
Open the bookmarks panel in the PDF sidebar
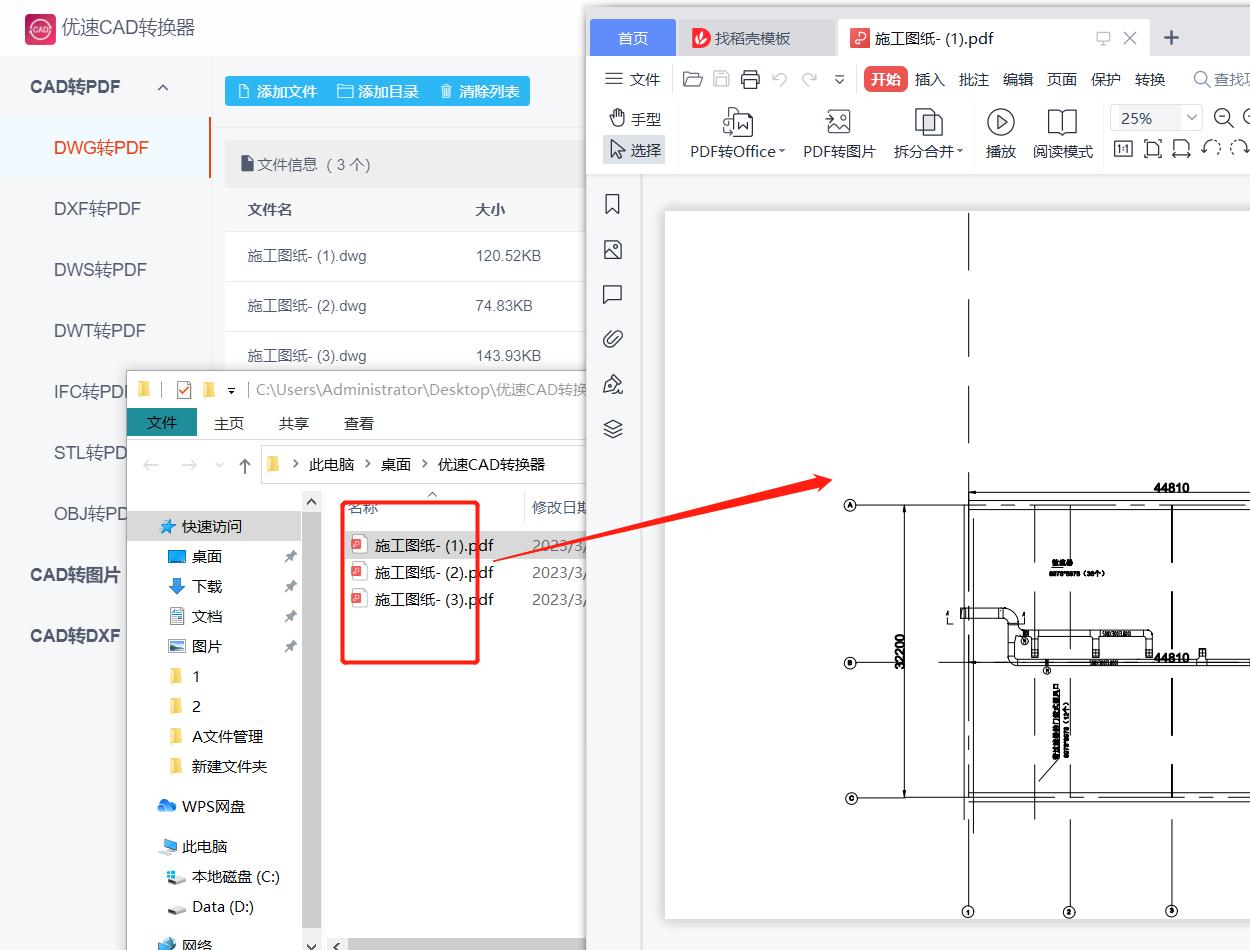(x=612, y=204)
